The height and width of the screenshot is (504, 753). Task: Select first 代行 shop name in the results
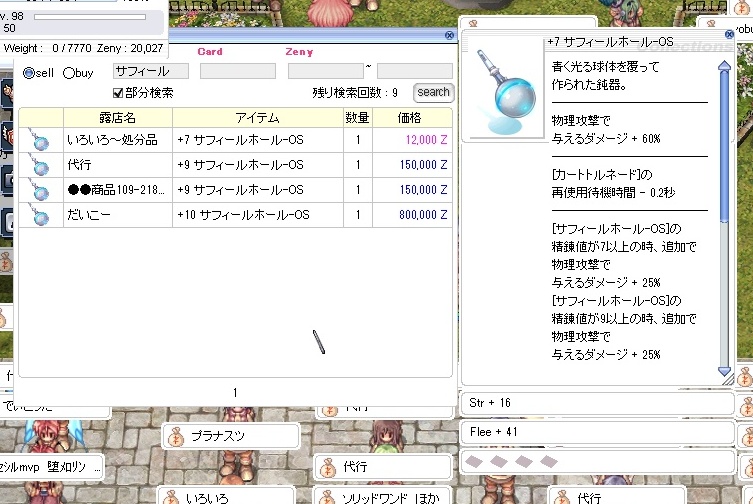(x=79, y=165)
